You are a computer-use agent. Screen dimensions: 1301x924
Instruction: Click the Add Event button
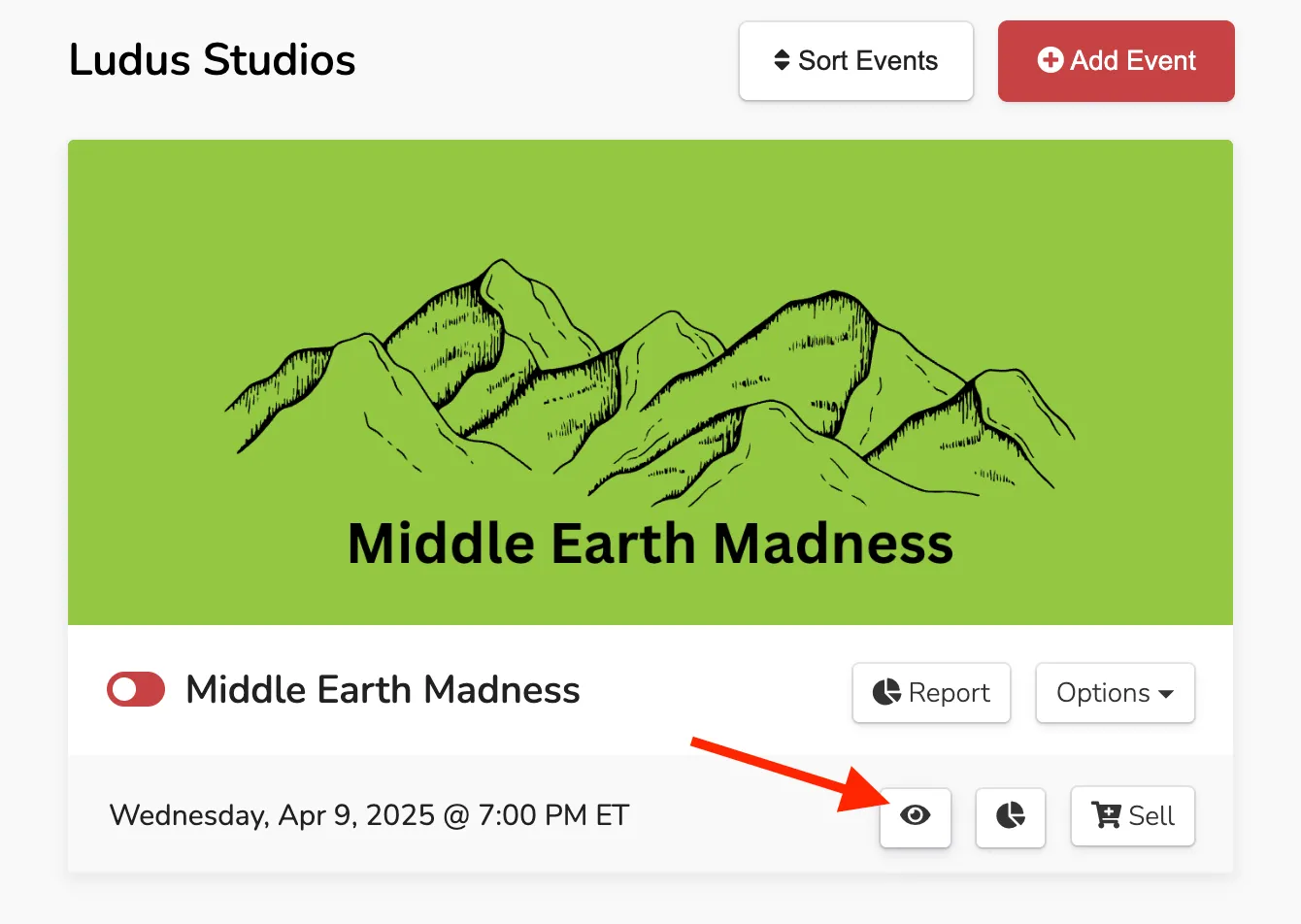click(x=1116, y=61)
